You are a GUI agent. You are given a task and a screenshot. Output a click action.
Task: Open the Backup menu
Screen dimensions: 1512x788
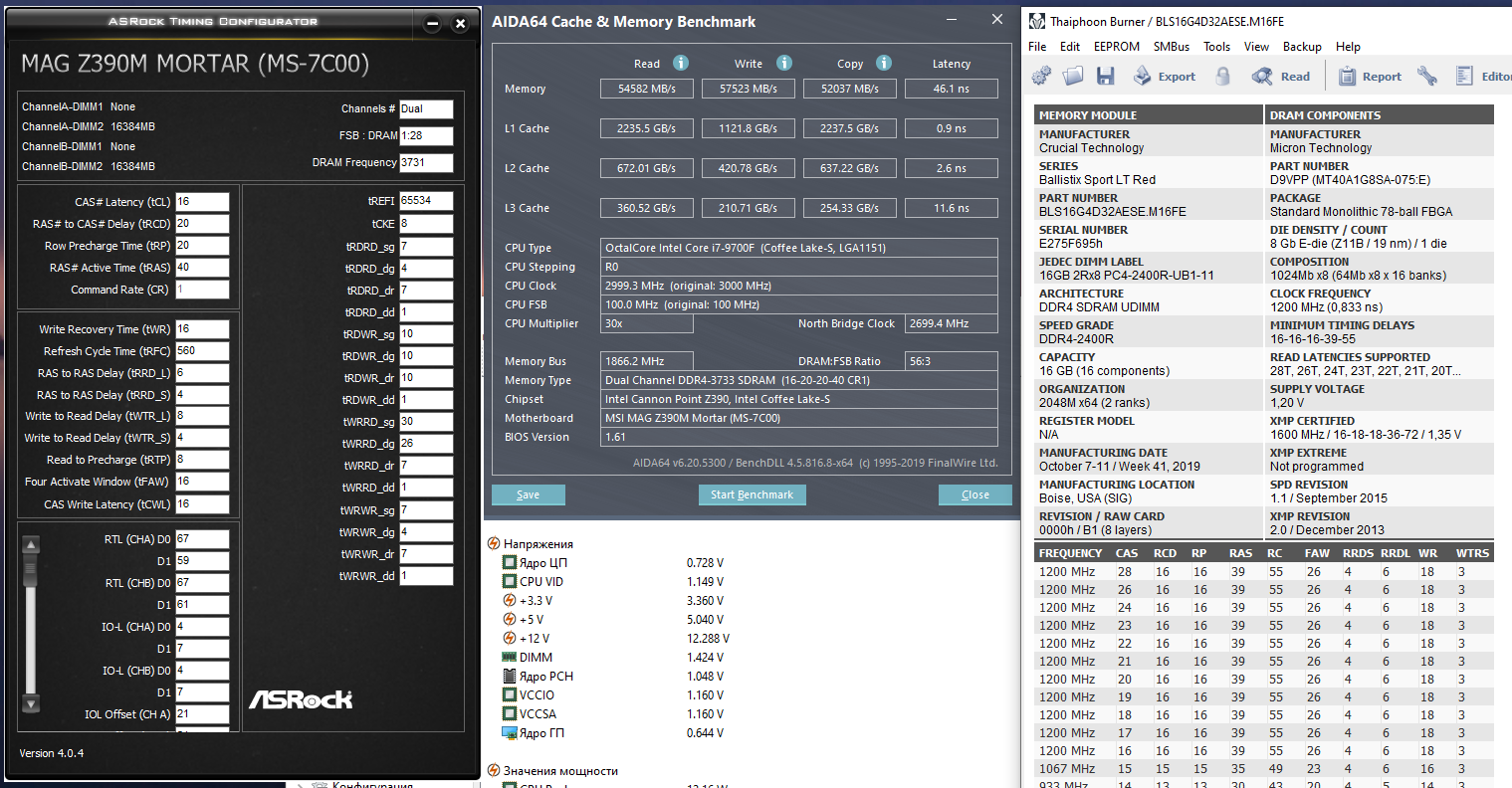[1302, 47]
